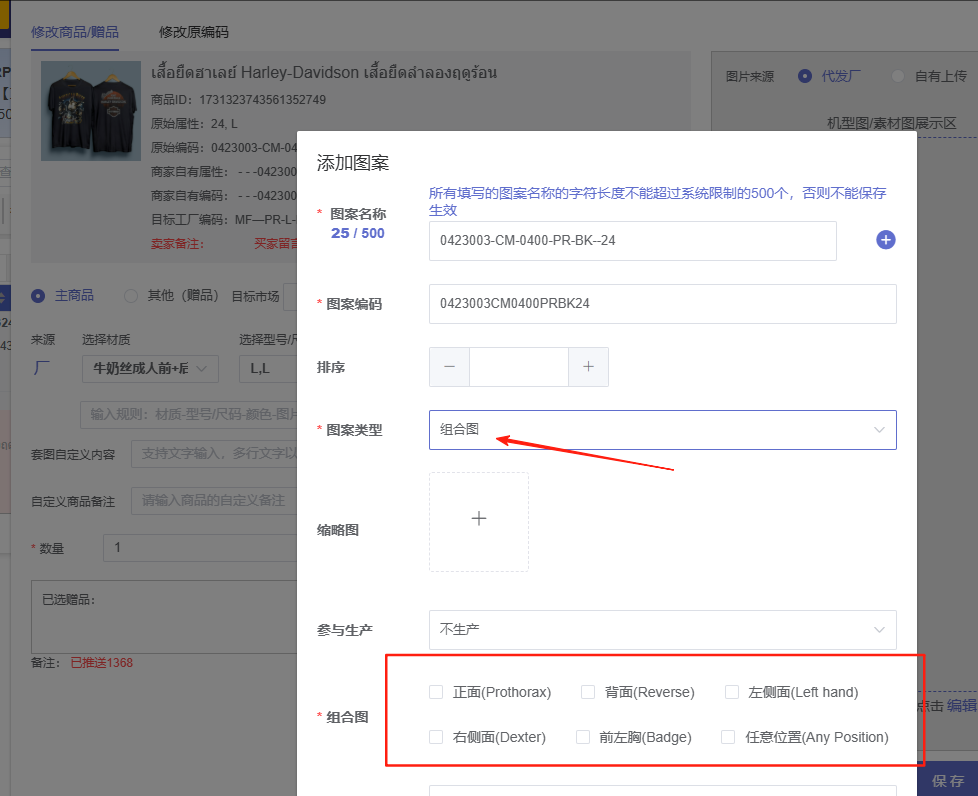Screen dimensions: 978x796
Task: Click the minus stepper in 排序 field
Action: pos(449,367)
